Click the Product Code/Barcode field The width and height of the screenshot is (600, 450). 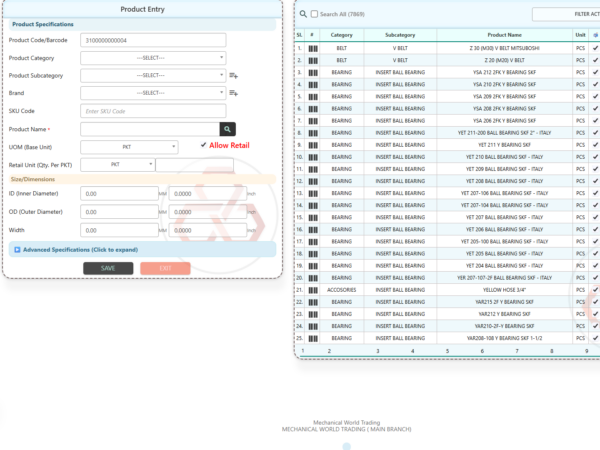(x=153, y=40)
